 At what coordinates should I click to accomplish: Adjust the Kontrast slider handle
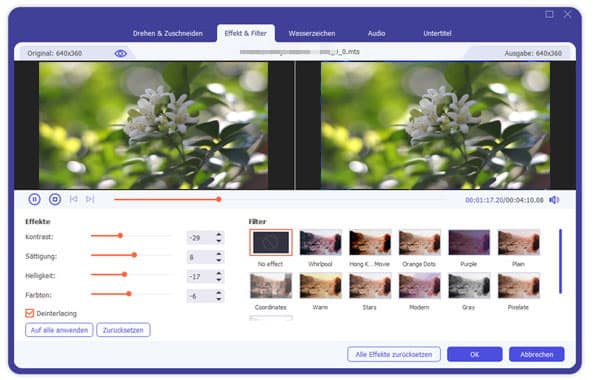point(120,236)
